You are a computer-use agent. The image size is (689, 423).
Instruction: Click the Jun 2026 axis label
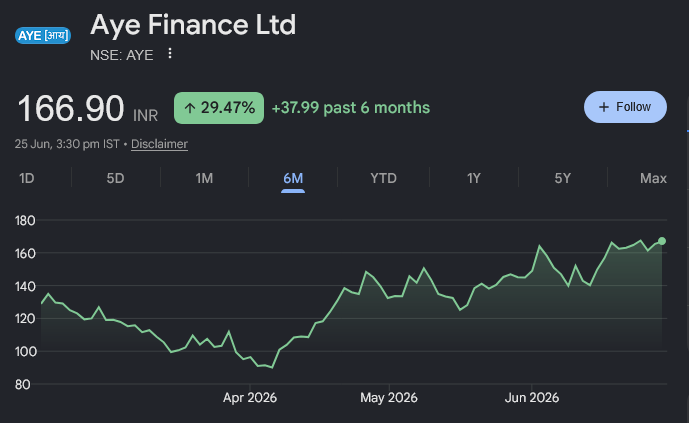point(532,398)
